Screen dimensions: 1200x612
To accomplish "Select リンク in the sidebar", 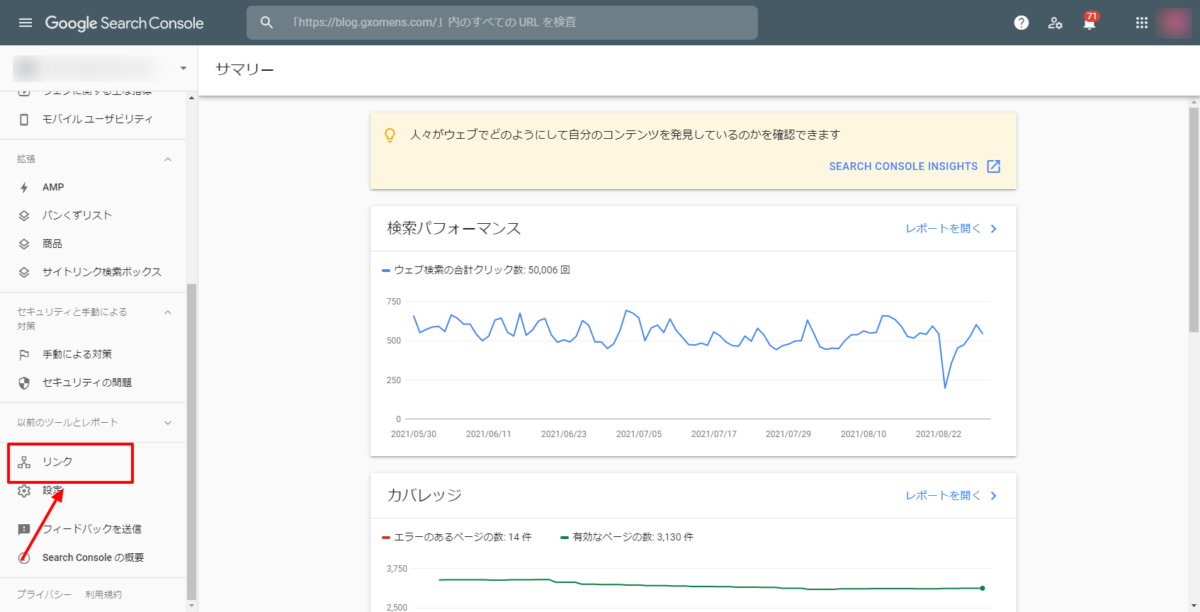I will (57, 462).
